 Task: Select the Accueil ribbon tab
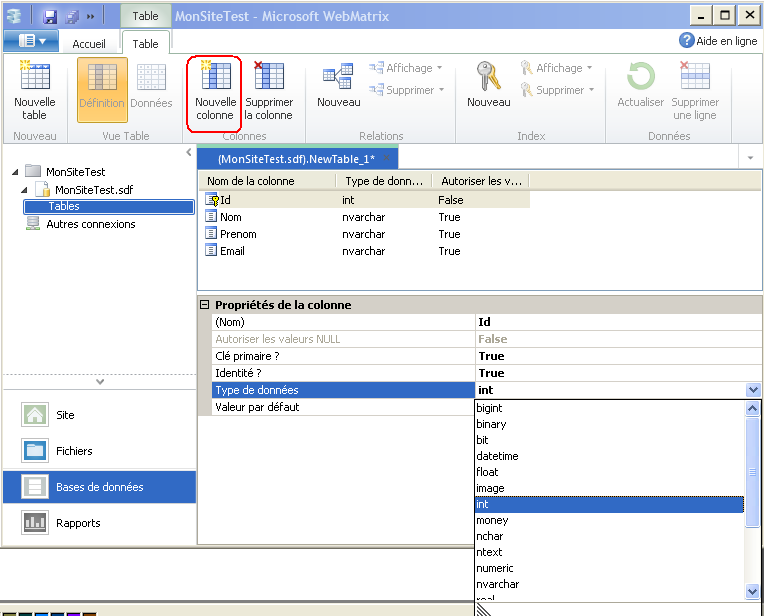point(89,43)
